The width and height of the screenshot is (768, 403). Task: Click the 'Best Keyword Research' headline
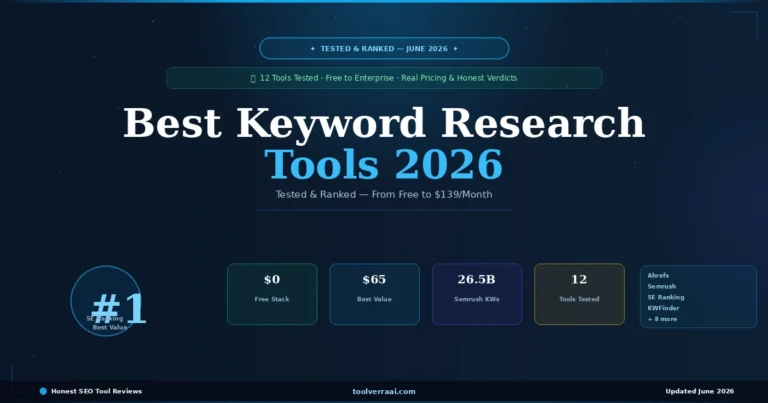click(x=384, y=123)
